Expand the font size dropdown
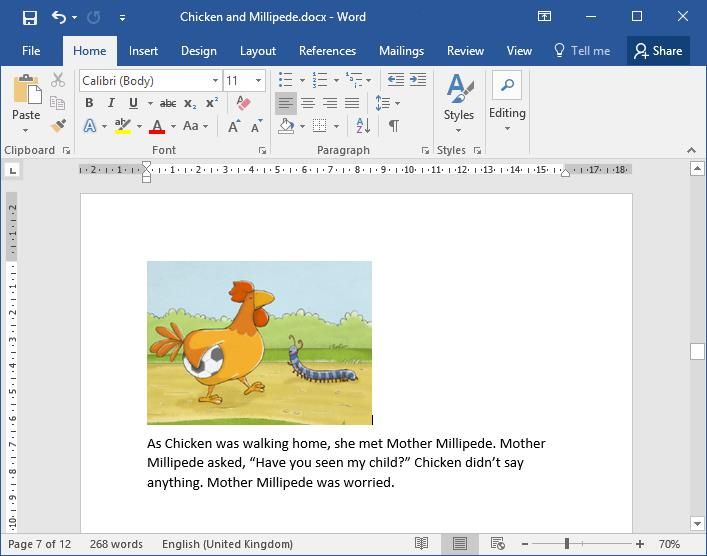 tap(258, 81)
